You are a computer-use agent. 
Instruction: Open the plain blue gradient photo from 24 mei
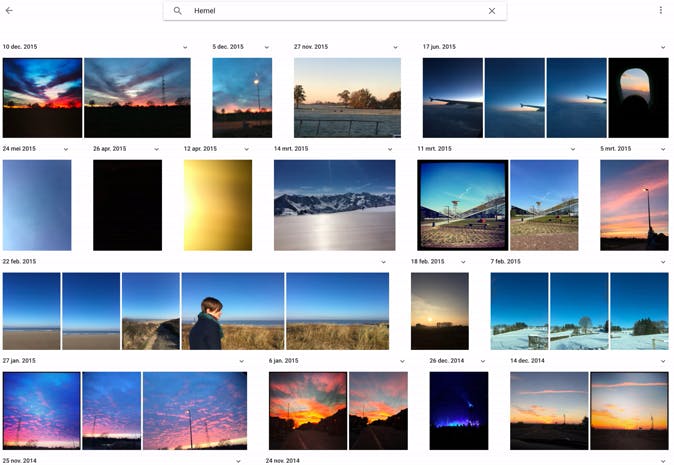pos(37,205)
